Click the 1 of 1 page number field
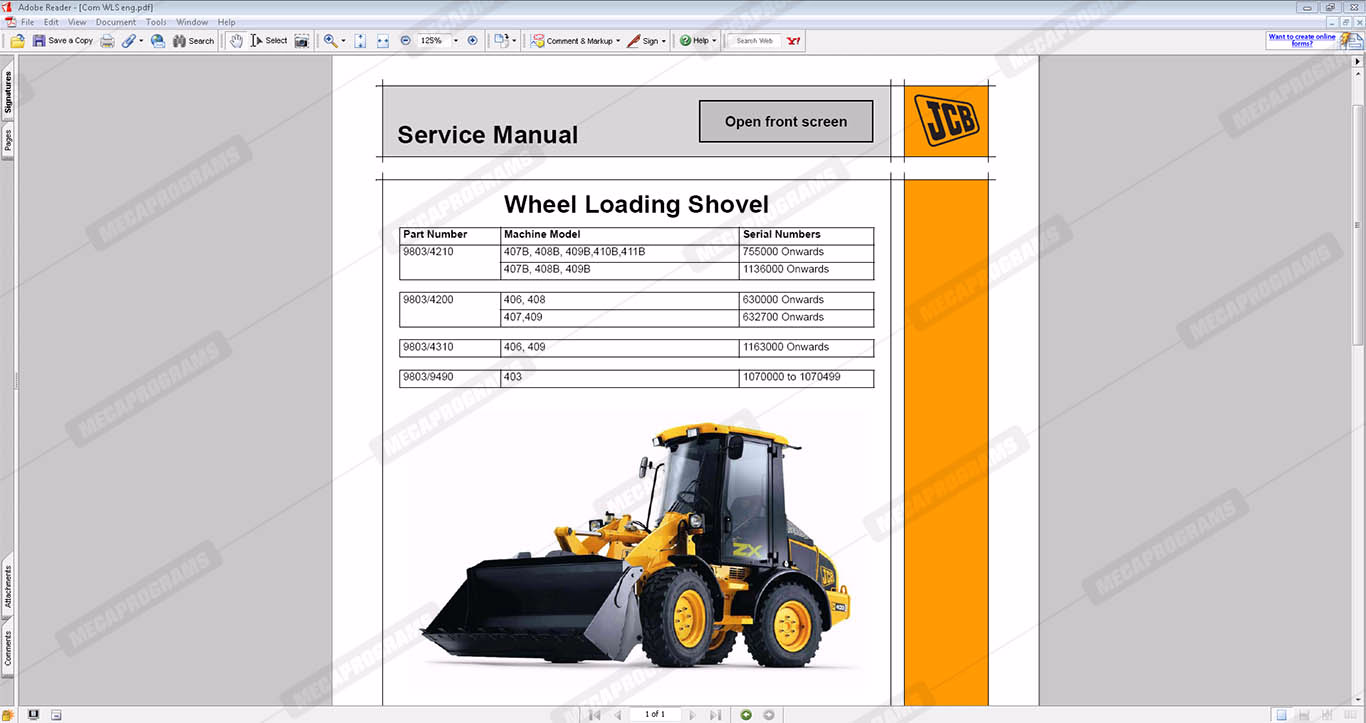Screen dimensions: 1366x723 point(655,714)
